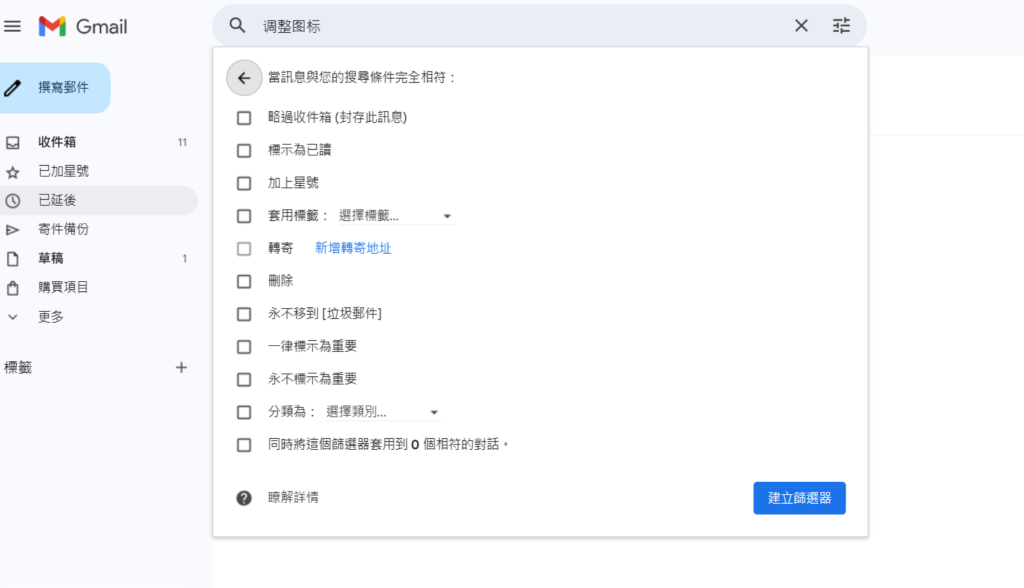Open the 新增轉寄地址 link
Screen dimensions: 1024x588
click(x=351, y=248)
